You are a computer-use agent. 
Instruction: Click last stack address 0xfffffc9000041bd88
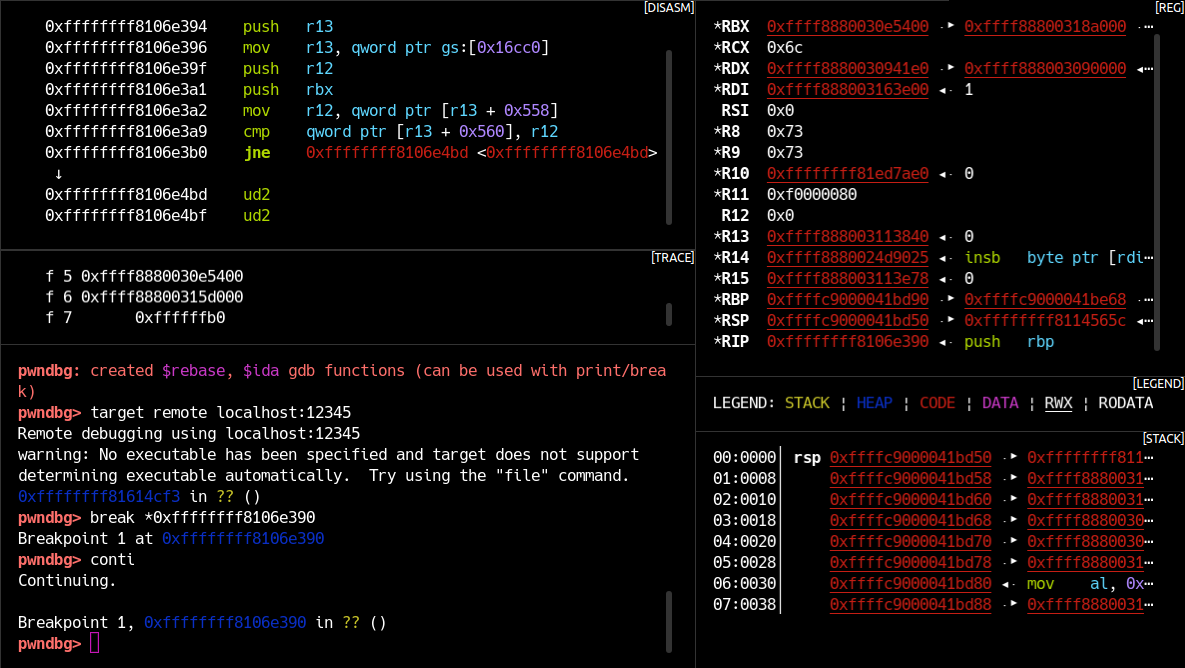click(x=910, y=604)
